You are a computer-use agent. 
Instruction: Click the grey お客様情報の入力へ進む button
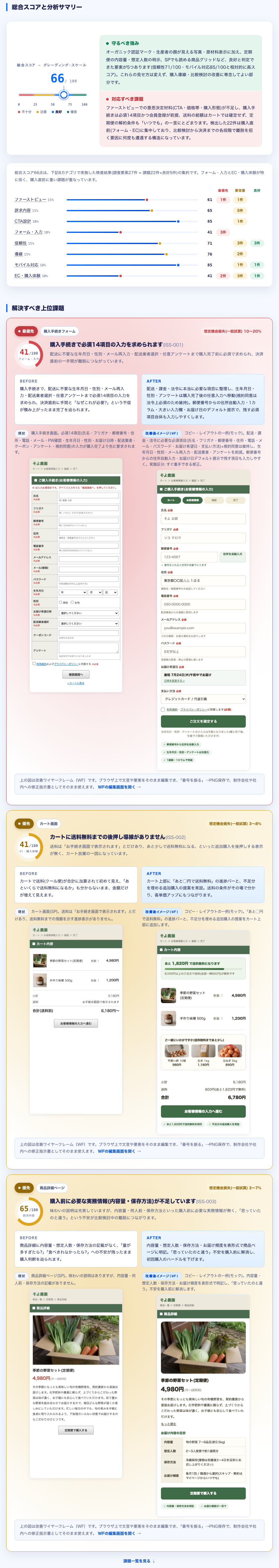[76, 1024]
